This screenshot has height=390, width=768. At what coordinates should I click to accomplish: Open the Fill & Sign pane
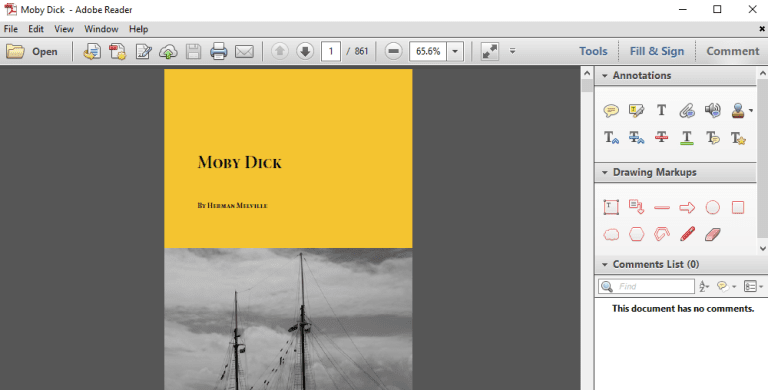pos(657,51)
